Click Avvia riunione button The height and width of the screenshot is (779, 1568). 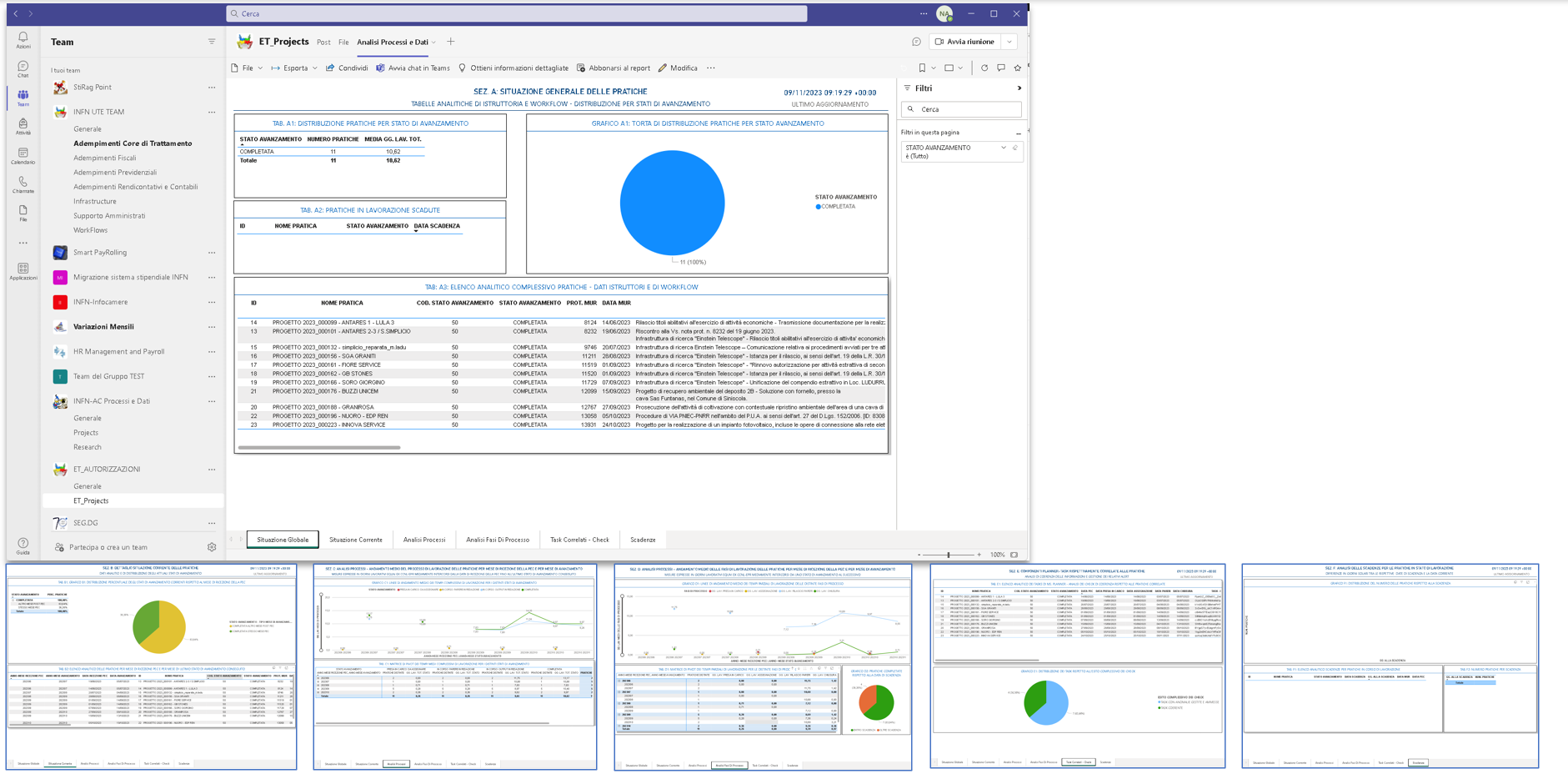pos(965,42)
